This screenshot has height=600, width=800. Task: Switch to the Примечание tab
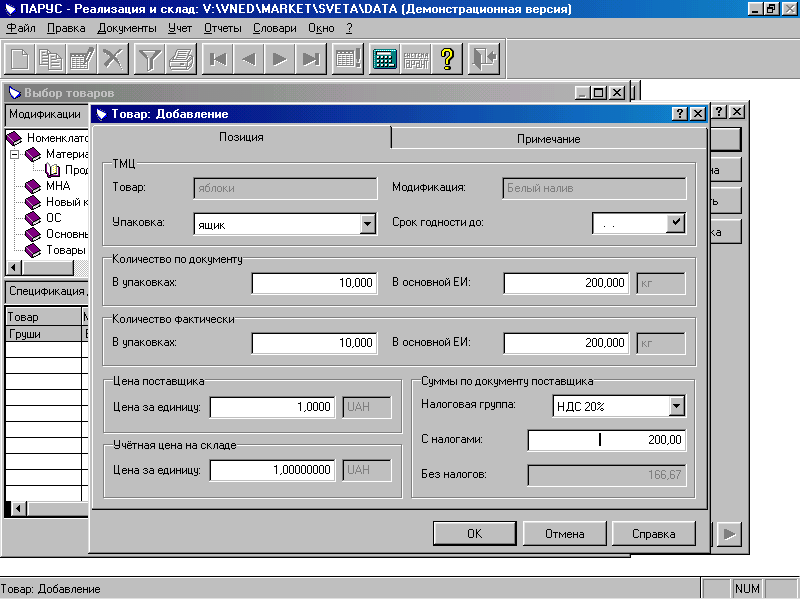coord(548,139)
